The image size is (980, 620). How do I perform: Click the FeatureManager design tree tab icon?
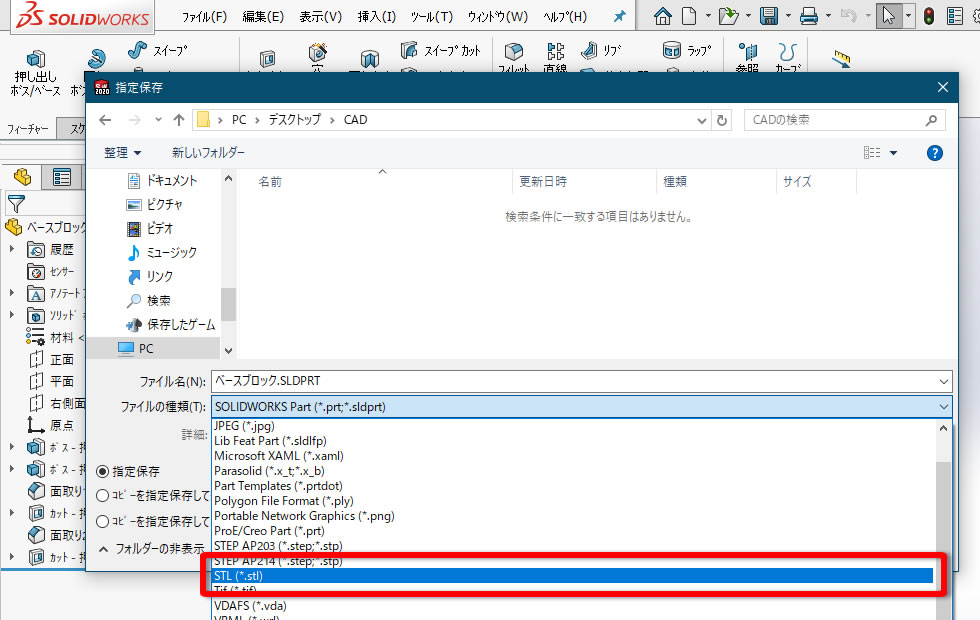point(22,178)
